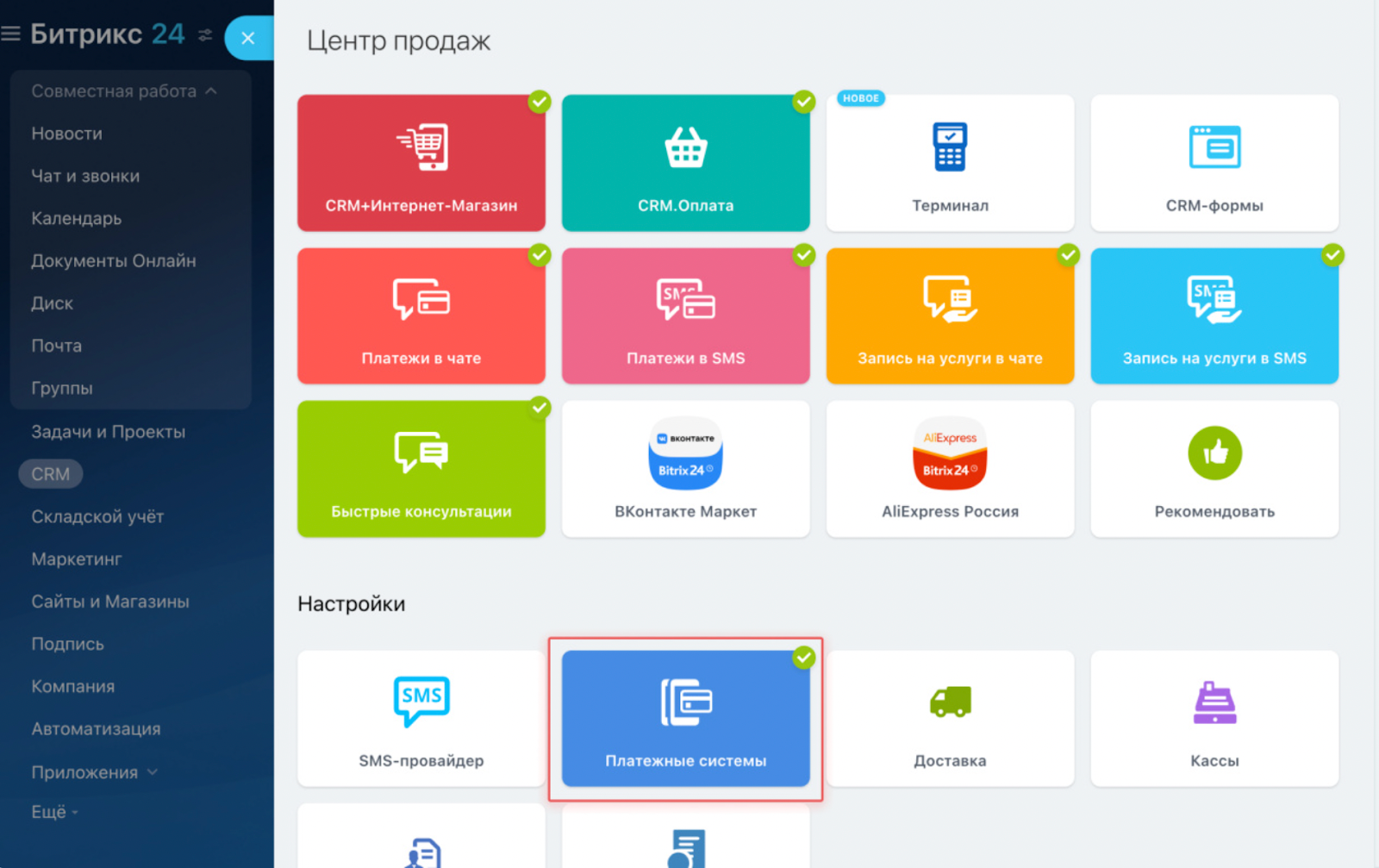Image resolution: width=1379 pixels, height=868 pixels.
Task: Close the panel with the blue X button
Action: click(248, 38)
